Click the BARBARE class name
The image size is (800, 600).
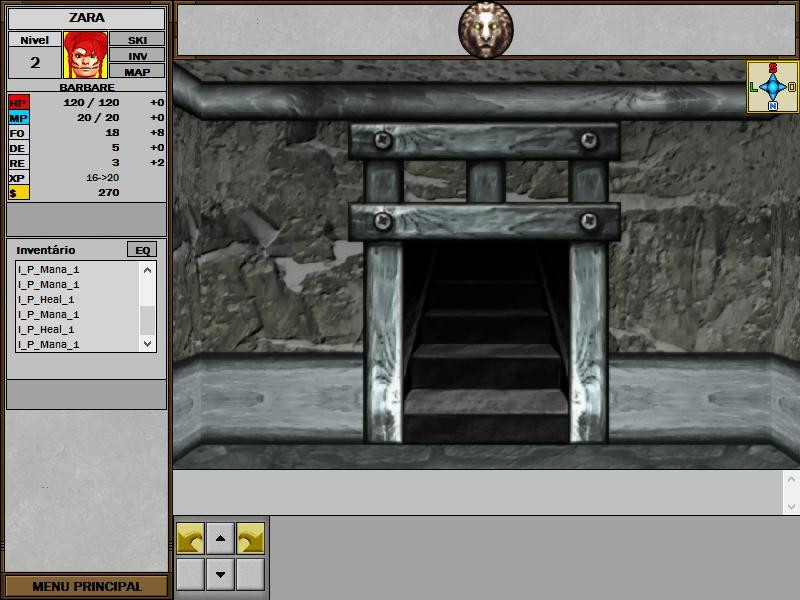87,87
